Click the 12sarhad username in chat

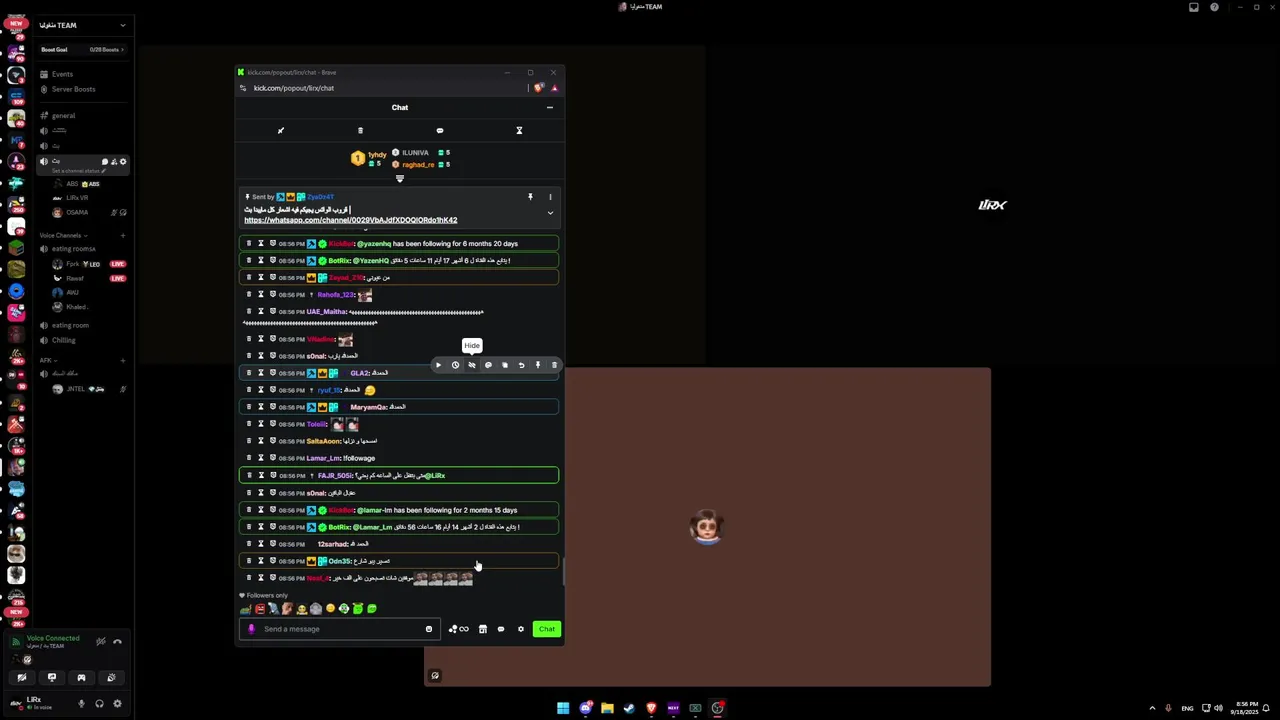332,544
